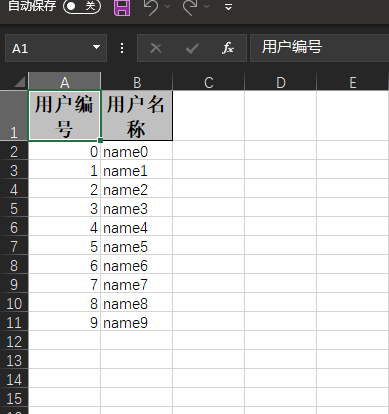Click cell A1 with 用户编号
389x414 pixels.
pos(64,115)
